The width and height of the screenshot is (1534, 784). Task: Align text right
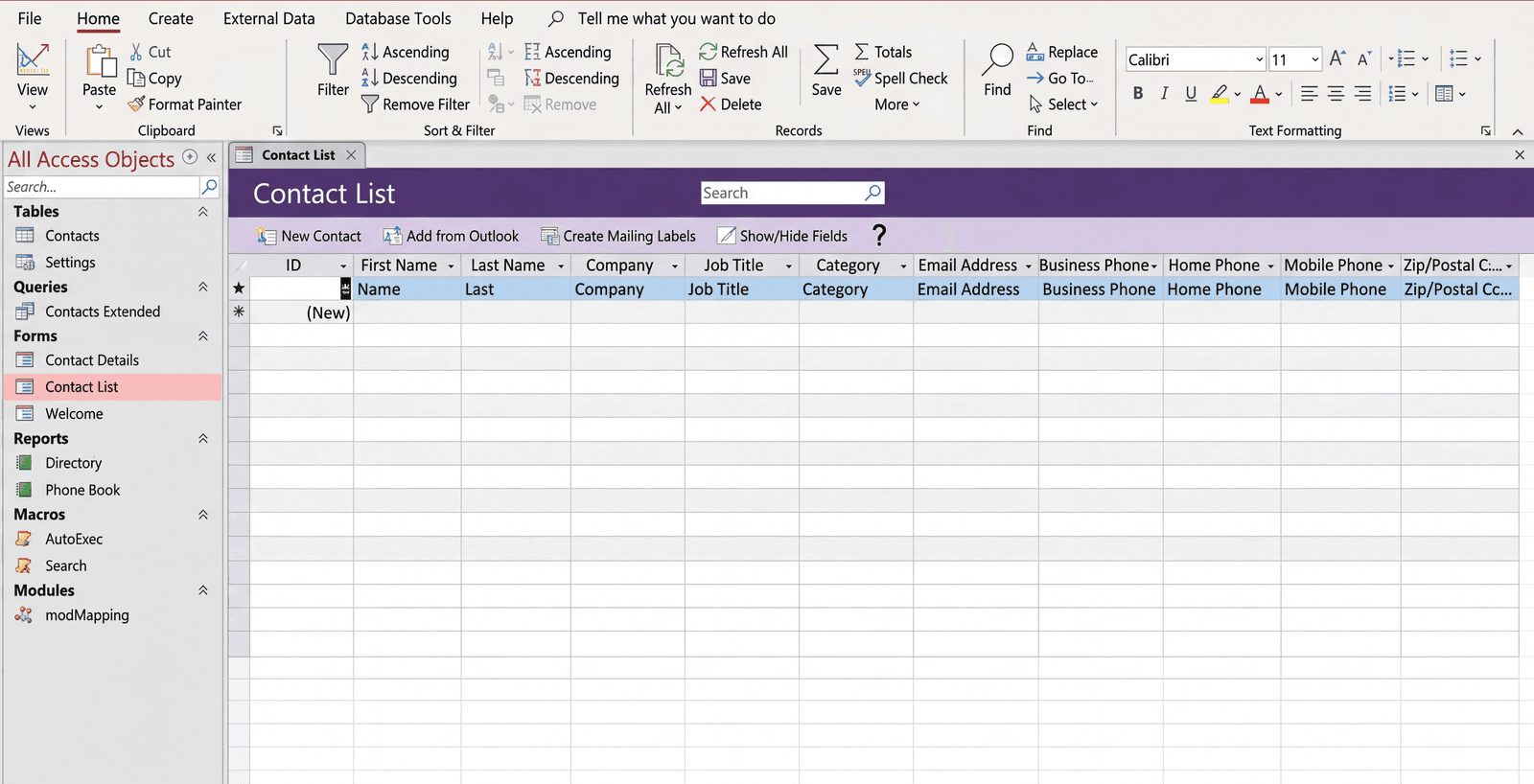(x=1362, y=93)
